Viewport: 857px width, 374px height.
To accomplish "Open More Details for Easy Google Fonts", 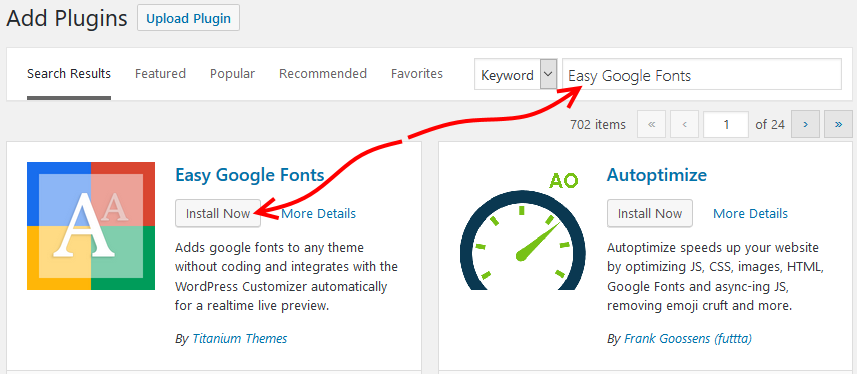I will [x=319, y=213].
